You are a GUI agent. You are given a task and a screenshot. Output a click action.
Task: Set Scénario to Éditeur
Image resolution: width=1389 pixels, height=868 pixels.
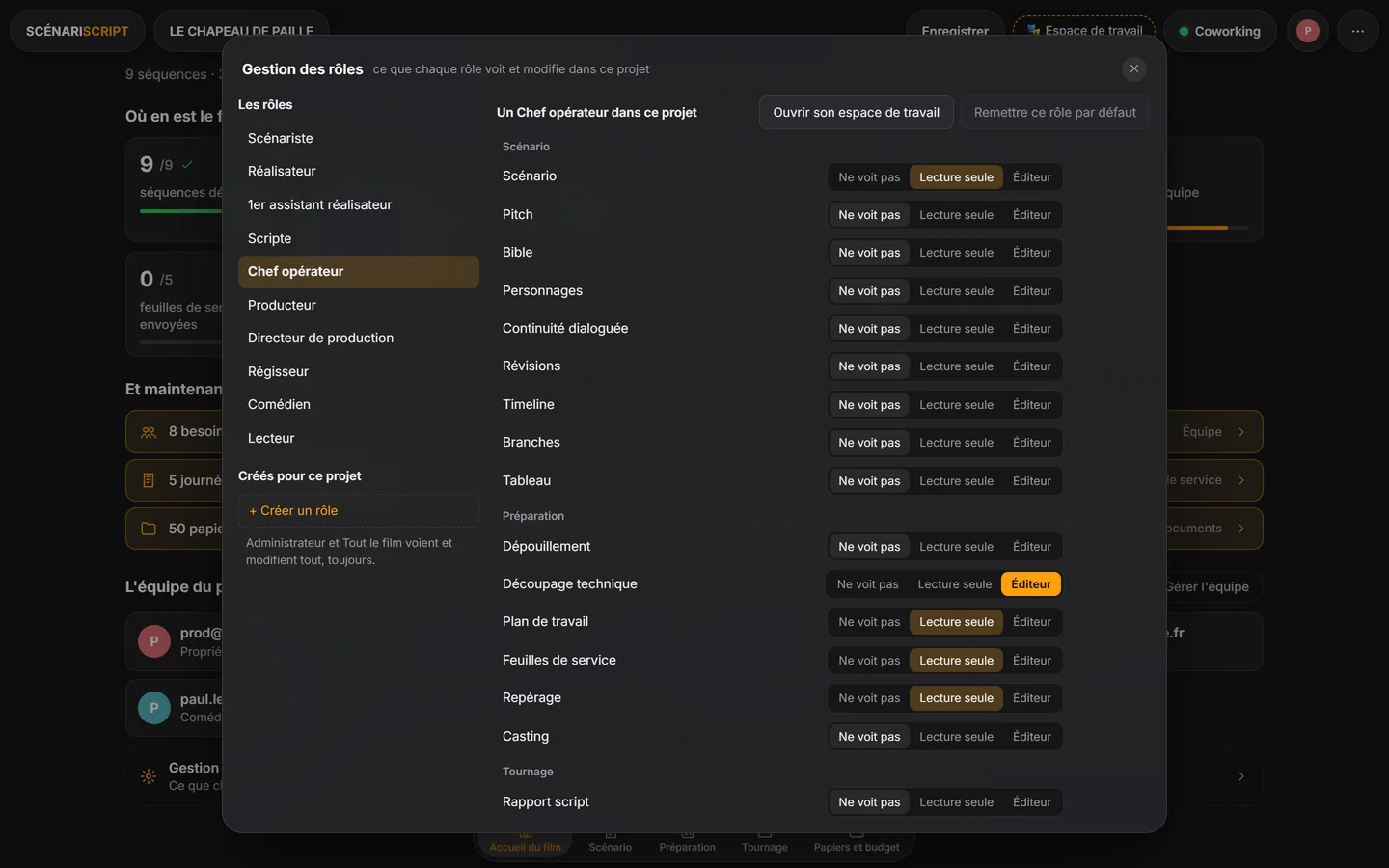point(1031,177)
